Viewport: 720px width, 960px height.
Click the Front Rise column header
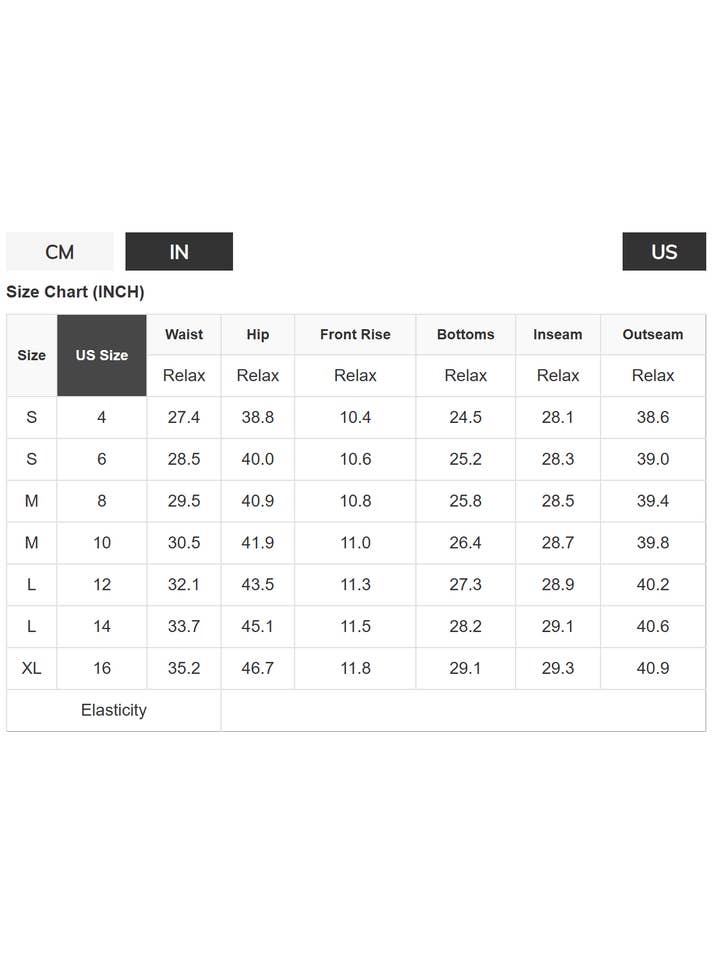(x=355, y=335)
